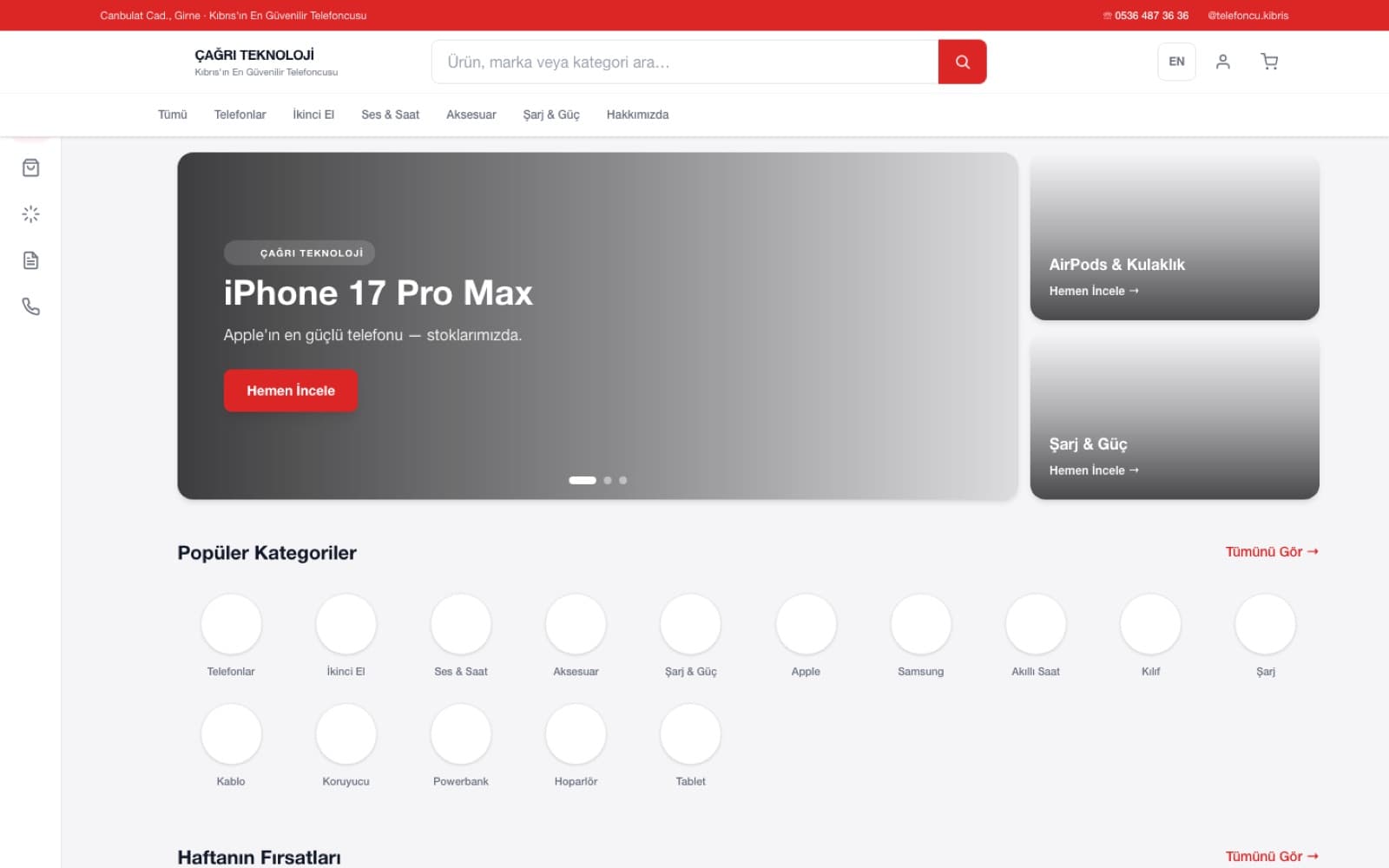Call the 0536 487 36 36 number link

pos(1146,16)
